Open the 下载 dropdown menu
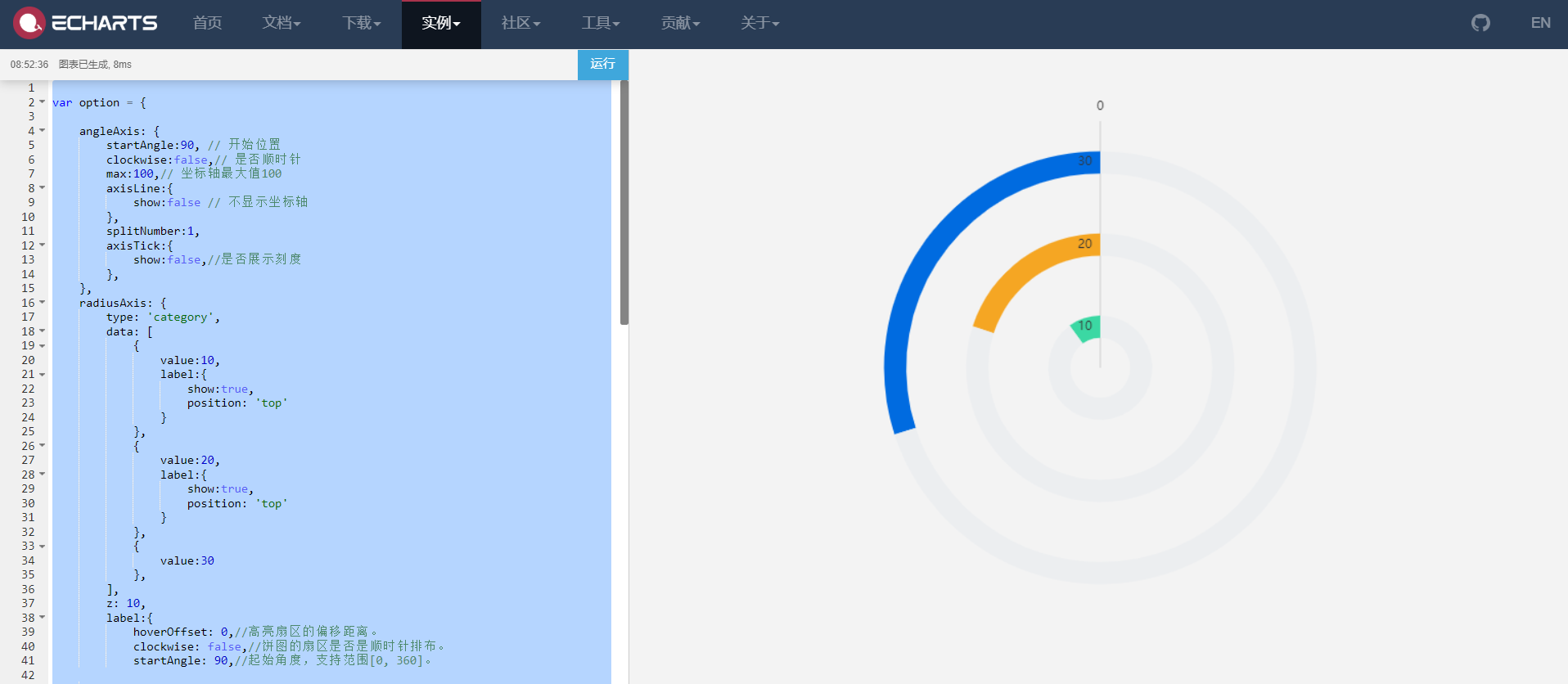1568x684 pixels. (x=361, y=23)
